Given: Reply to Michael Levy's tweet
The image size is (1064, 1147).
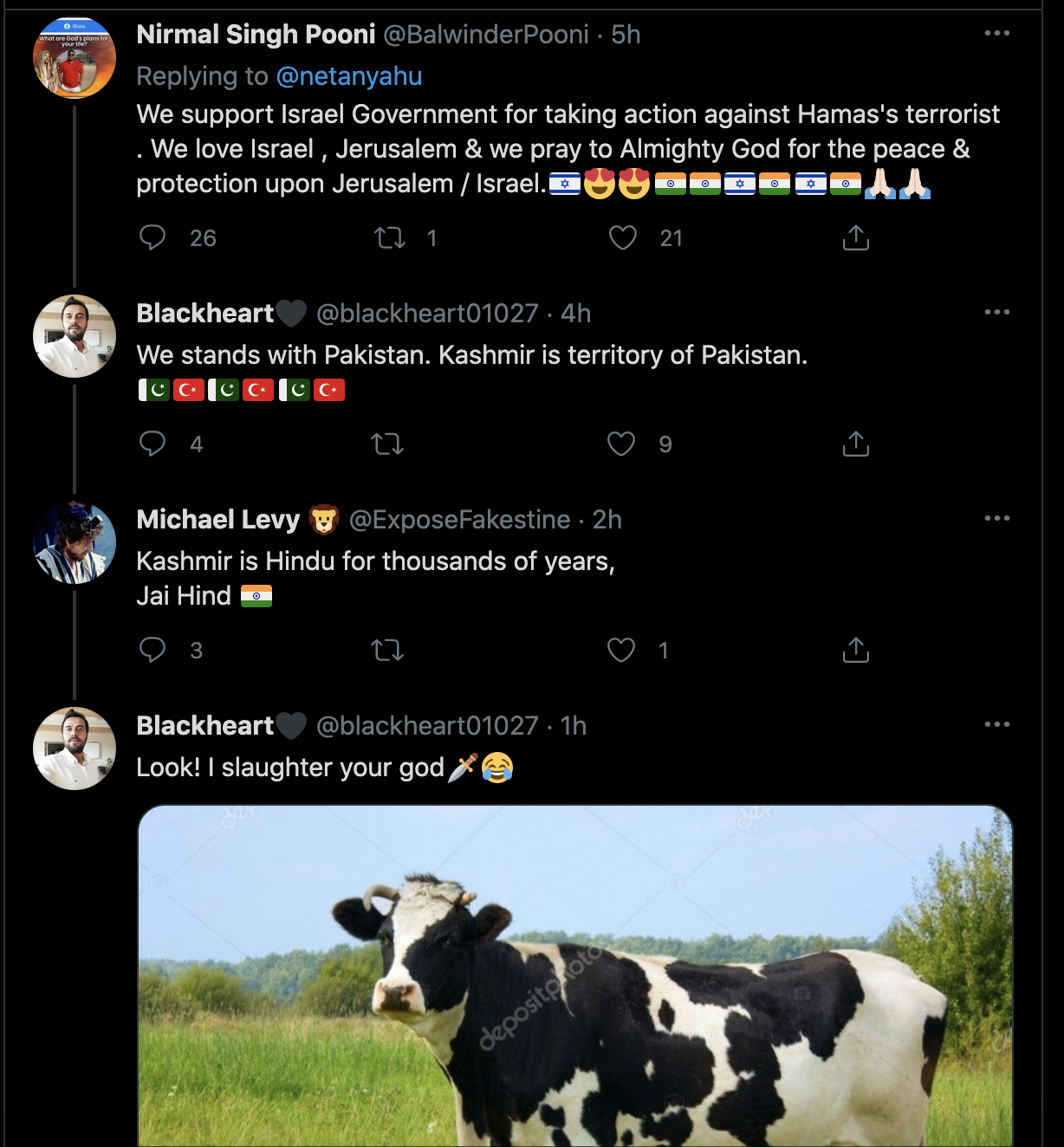Looking at the screenshot, I should click(x=152, y=650).
